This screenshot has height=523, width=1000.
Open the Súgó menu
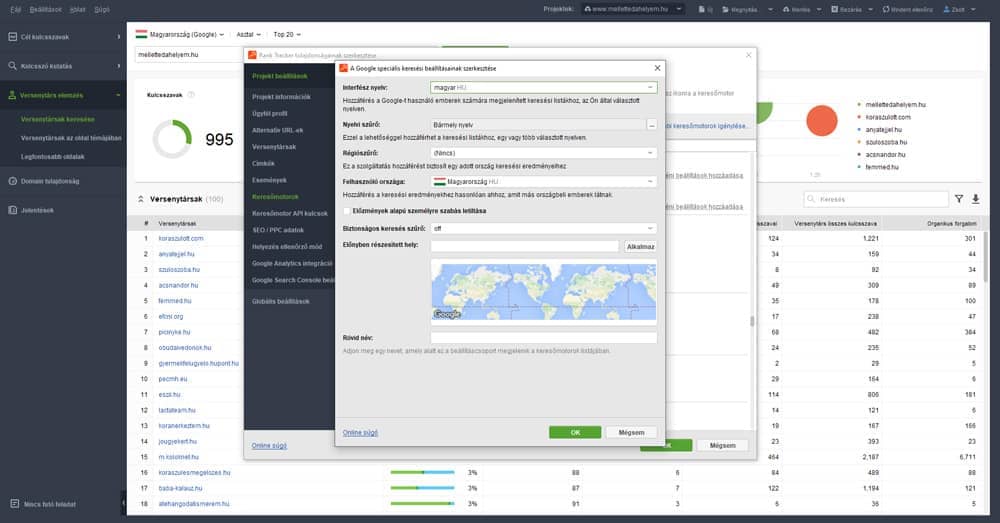(102, 10)
